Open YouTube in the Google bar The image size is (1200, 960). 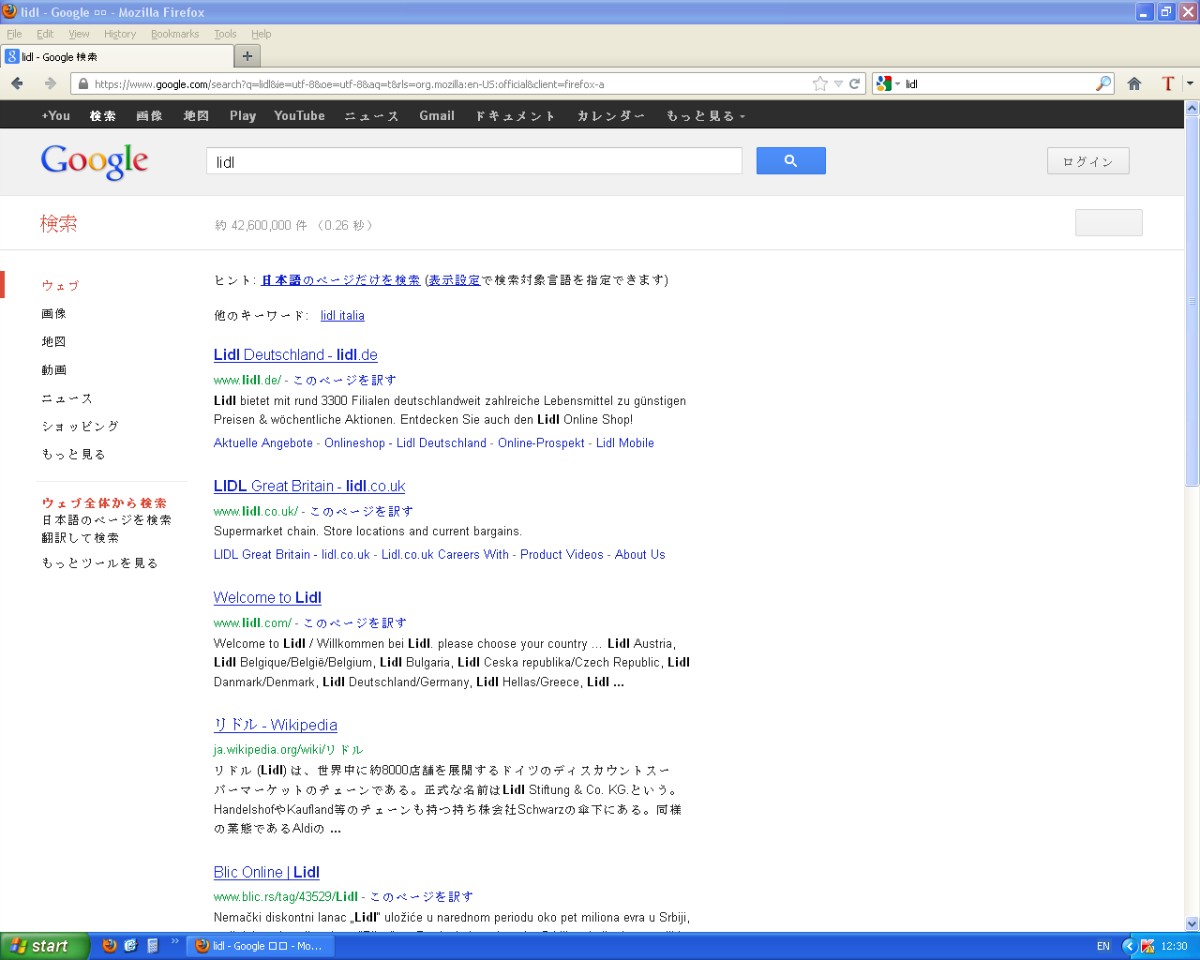[300, 116]
